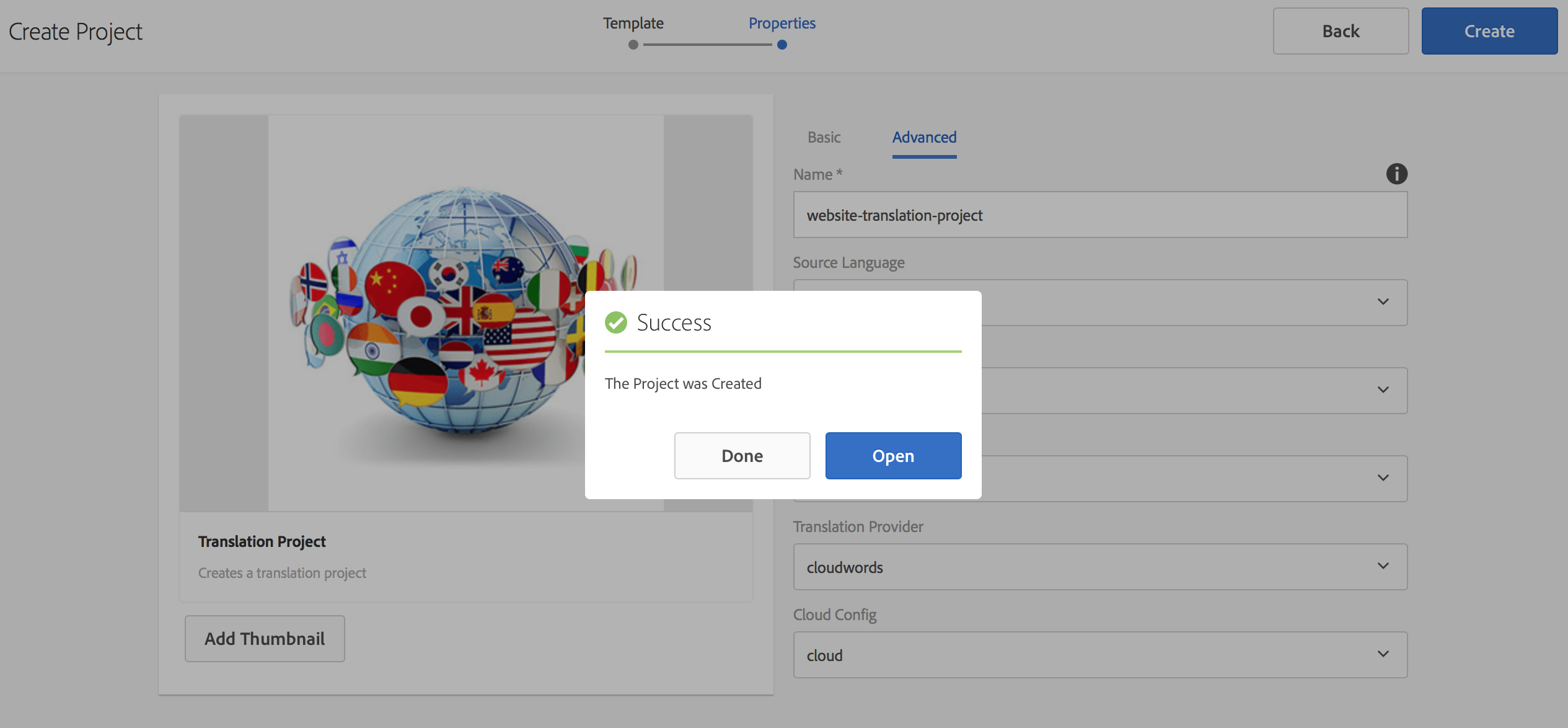Click the Properties step dot
The height and width of the screenshot is (728, 1568).
[x=782, y=45]
